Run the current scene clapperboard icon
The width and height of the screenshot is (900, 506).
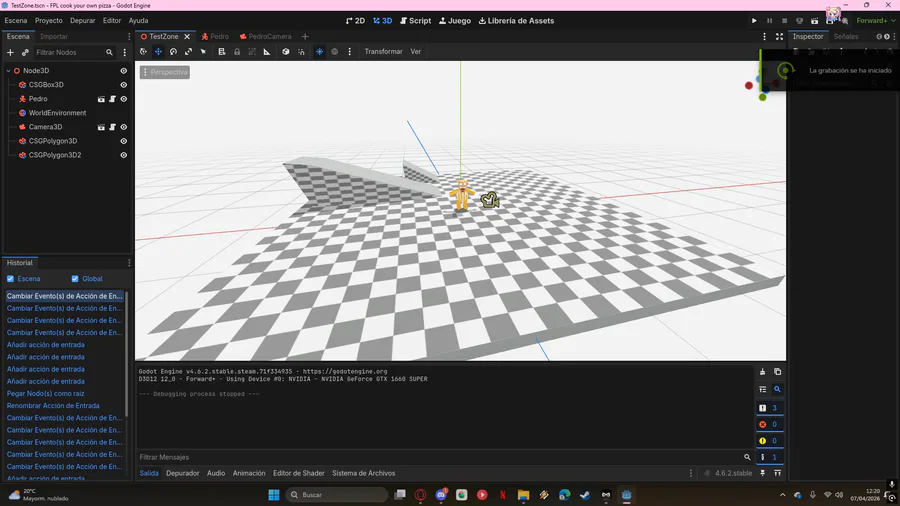[x=814, y=21]
